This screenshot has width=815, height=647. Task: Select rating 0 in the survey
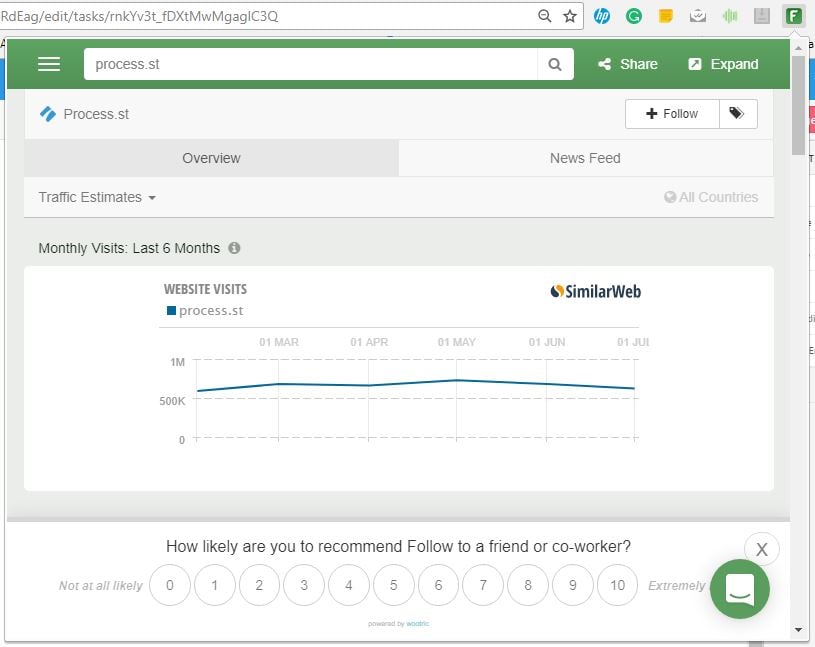[x=170, y=585]
